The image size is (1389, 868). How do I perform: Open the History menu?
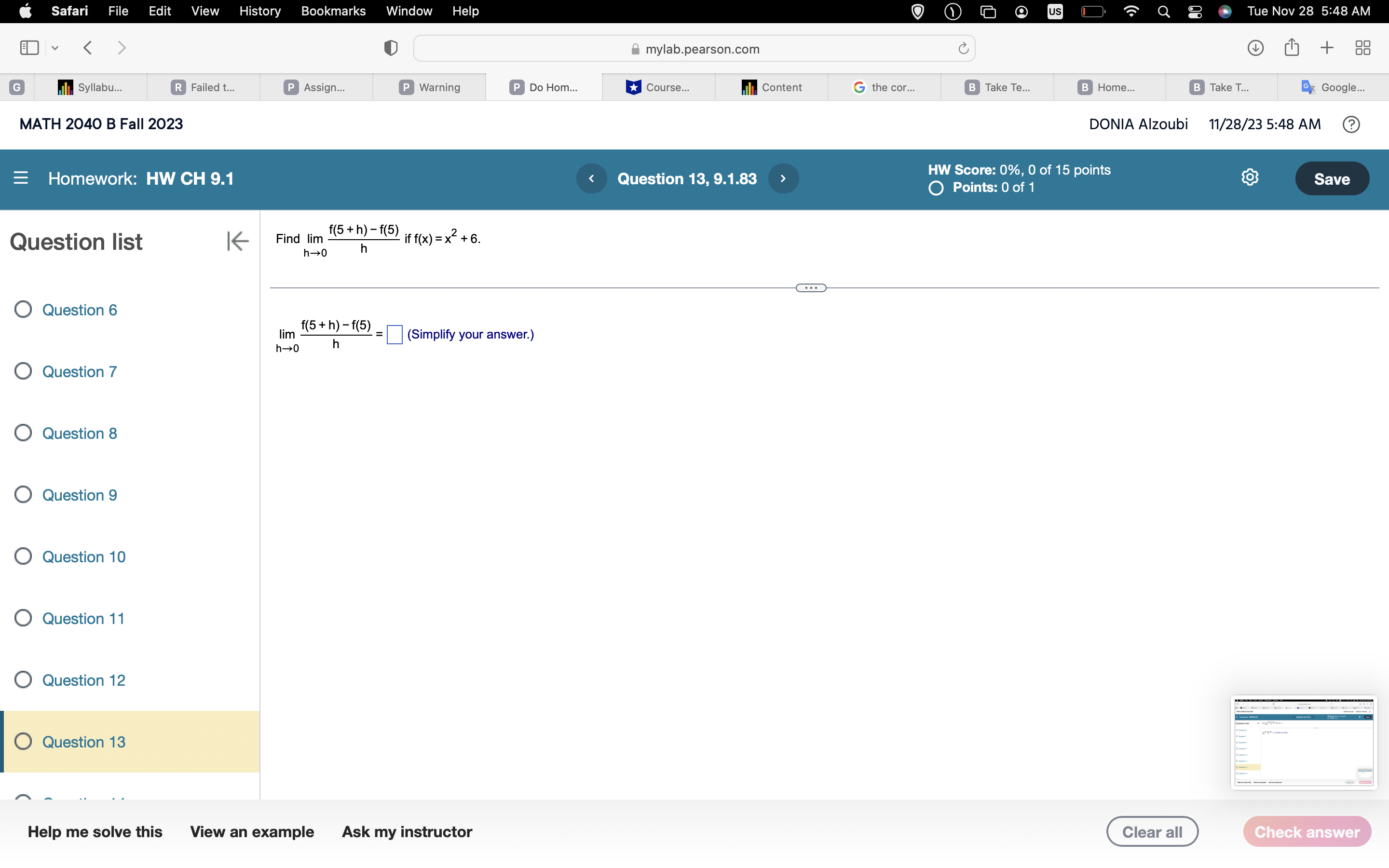pos(259,11)
